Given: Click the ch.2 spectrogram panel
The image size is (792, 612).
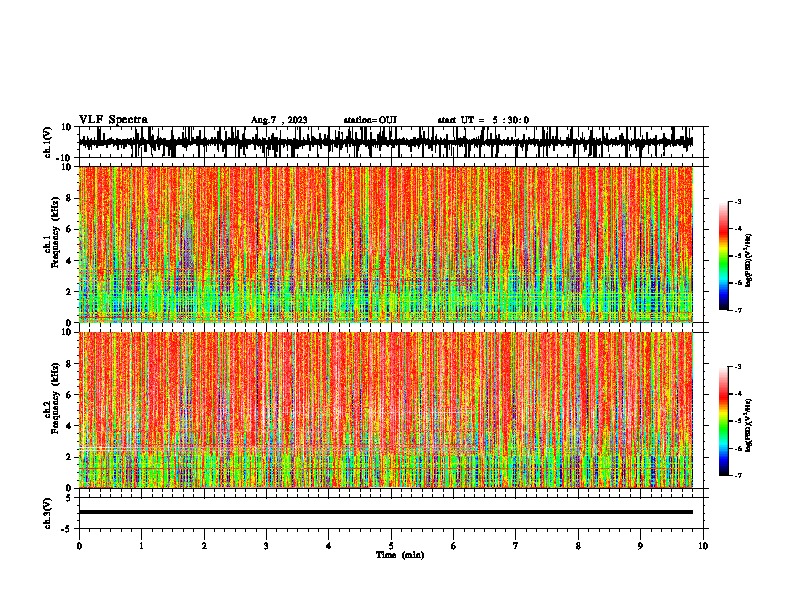Looking at the screenshot, I should tap(386, 410).
